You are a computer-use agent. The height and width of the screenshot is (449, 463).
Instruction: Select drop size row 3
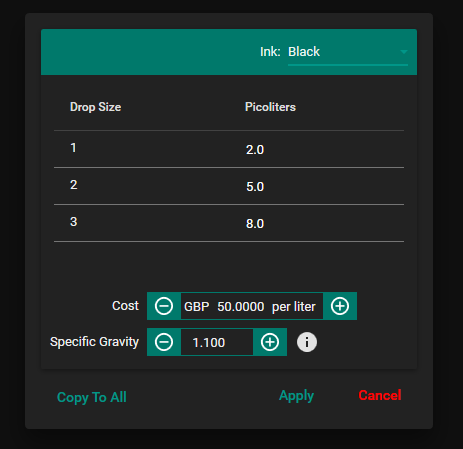click(x=229, y=223)
